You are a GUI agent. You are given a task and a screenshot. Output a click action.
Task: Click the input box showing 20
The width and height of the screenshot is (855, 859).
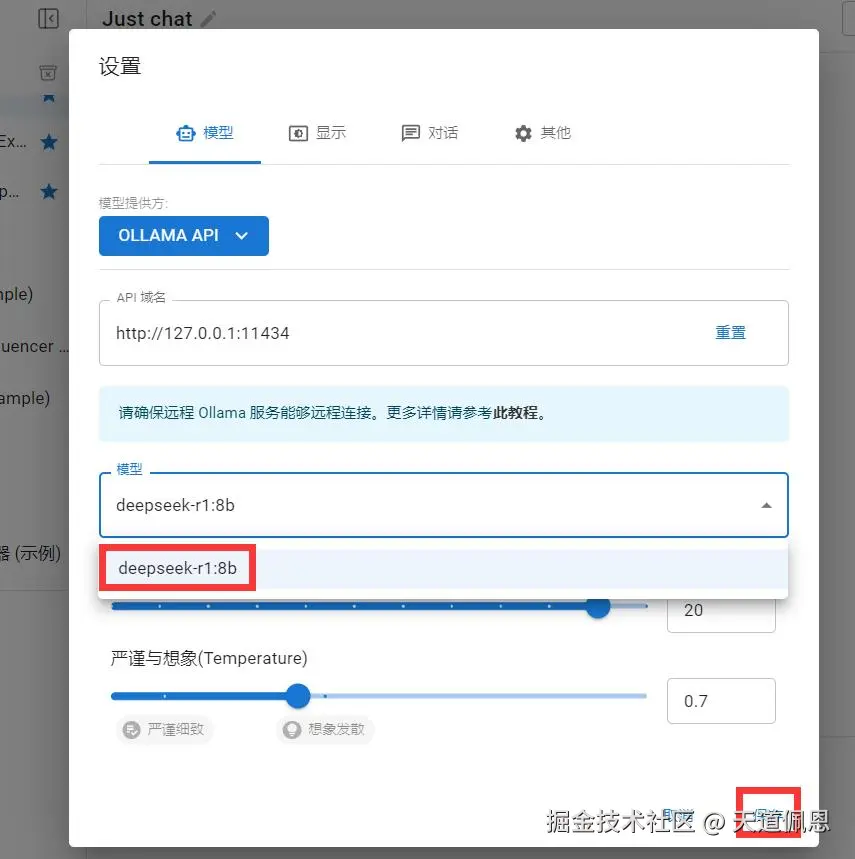tap(721, 612)
